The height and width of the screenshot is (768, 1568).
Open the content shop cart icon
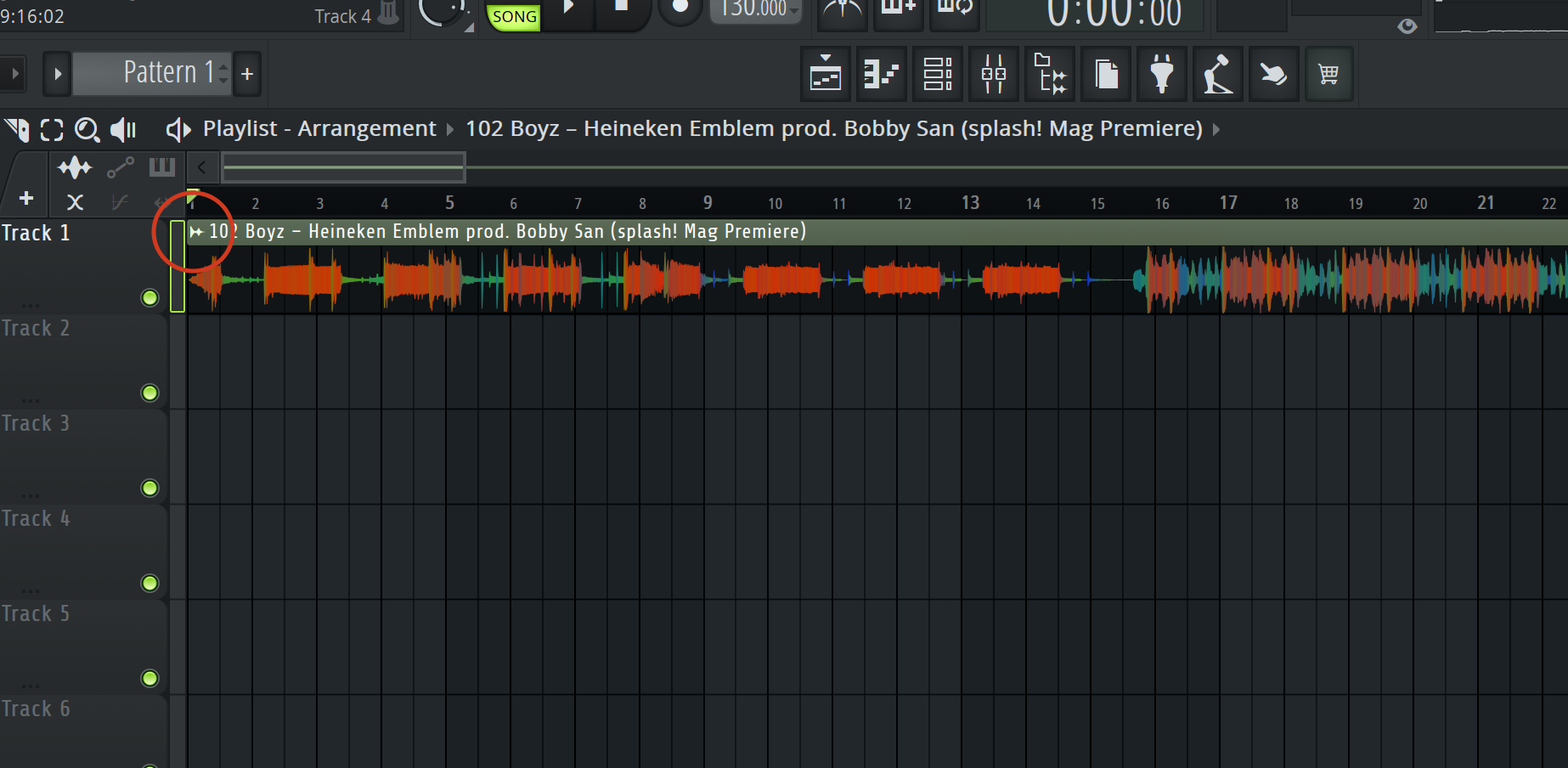click(x=1329, y=75)
